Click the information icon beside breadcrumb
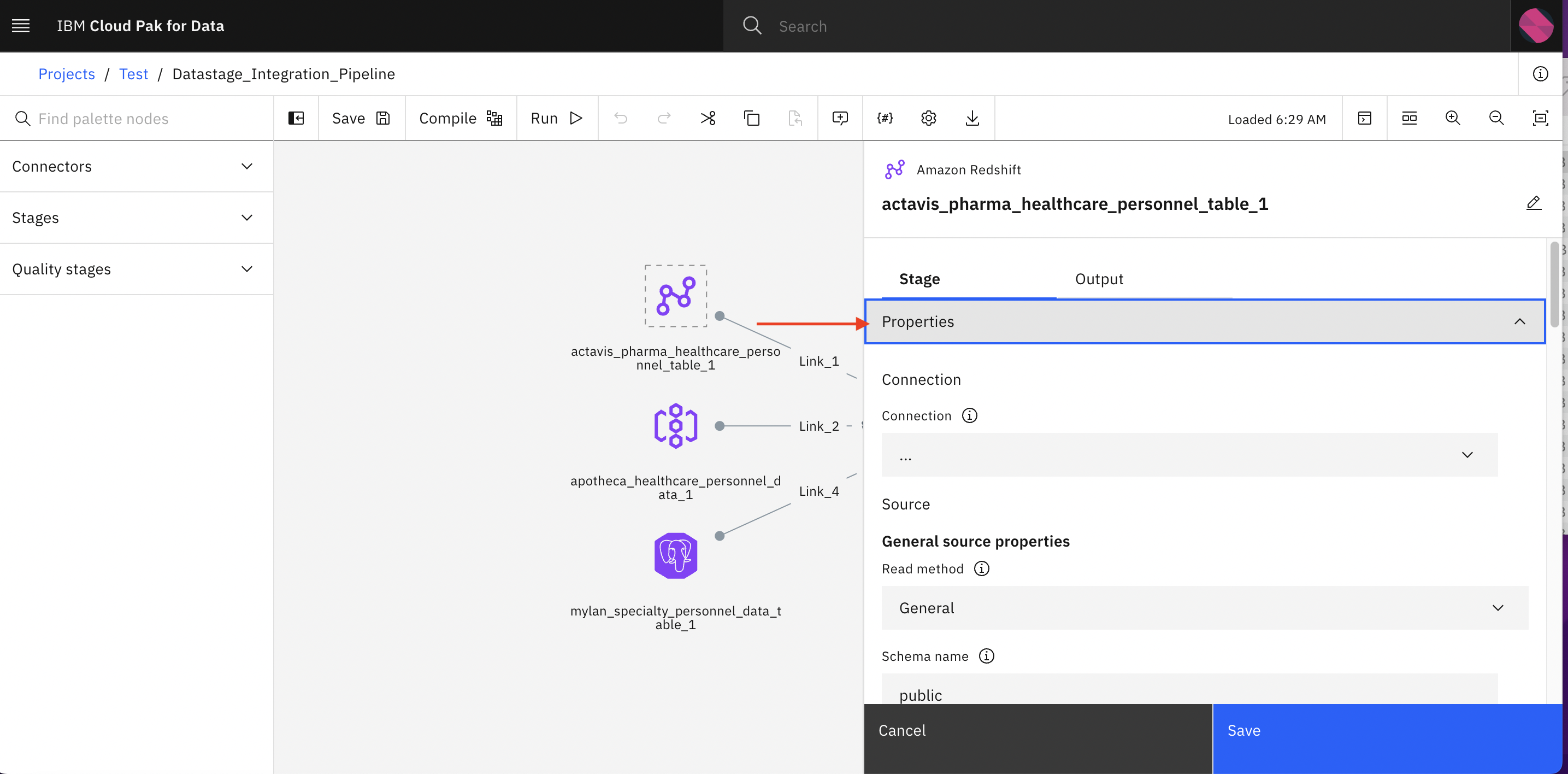1568x774 pixels. [x=1540, y=74]
